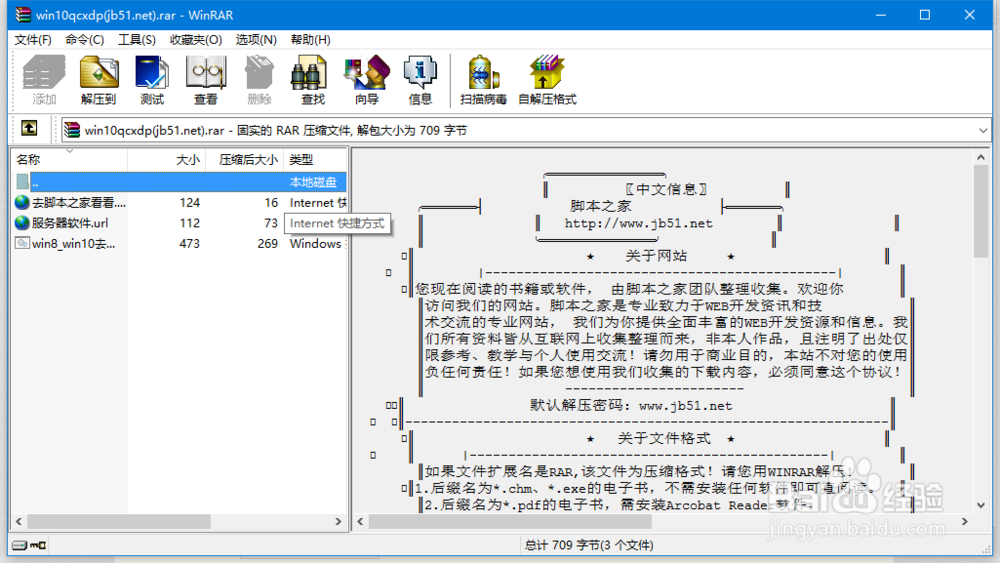
Task: Sort by Size (大小) column header
Action: click(x=166, y=159)
